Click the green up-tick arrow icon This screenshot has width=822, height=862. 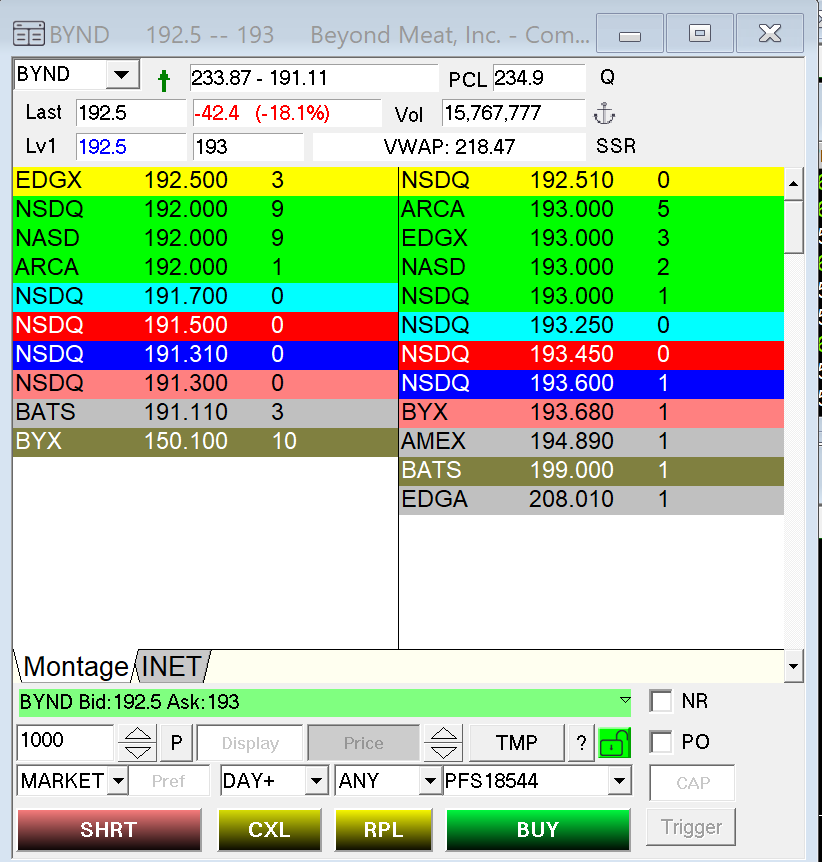pyautogui.click(x=164, y=80)
